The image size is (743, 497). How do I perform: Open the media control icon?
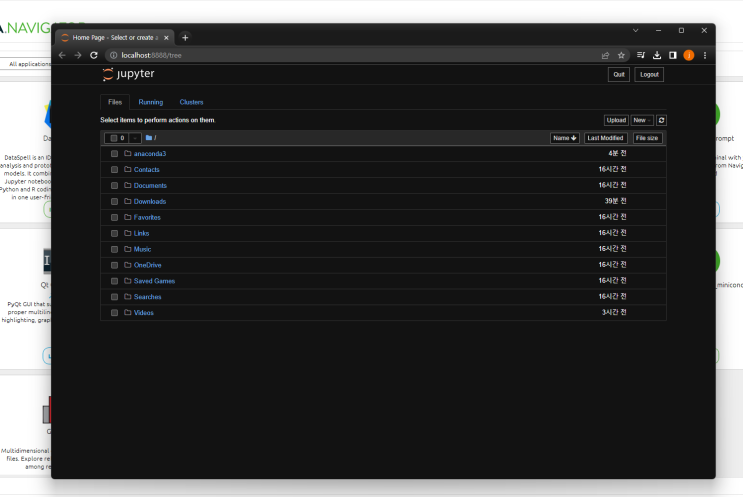coord(641,55)
